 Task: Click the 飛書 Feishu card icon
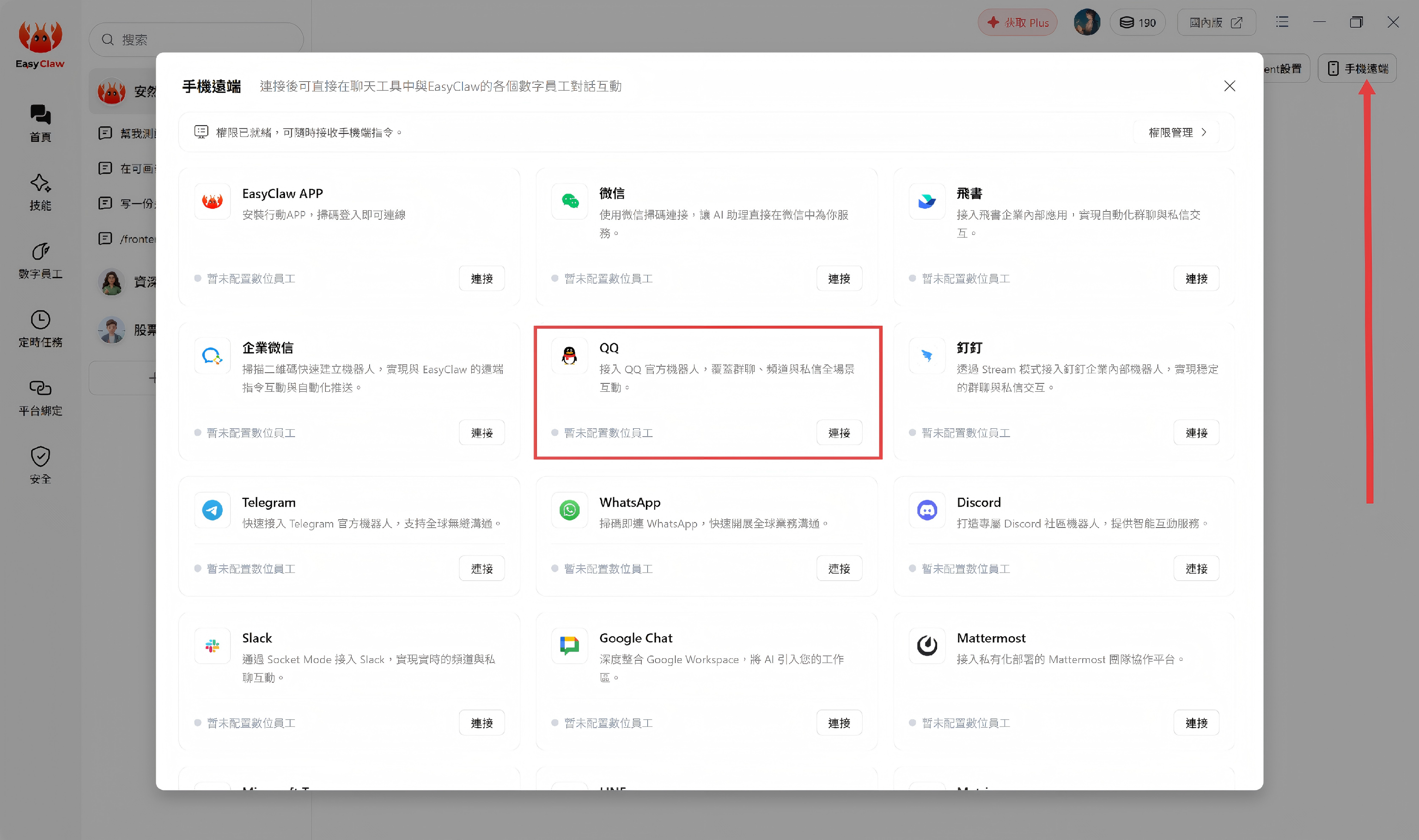coord(926,201)
